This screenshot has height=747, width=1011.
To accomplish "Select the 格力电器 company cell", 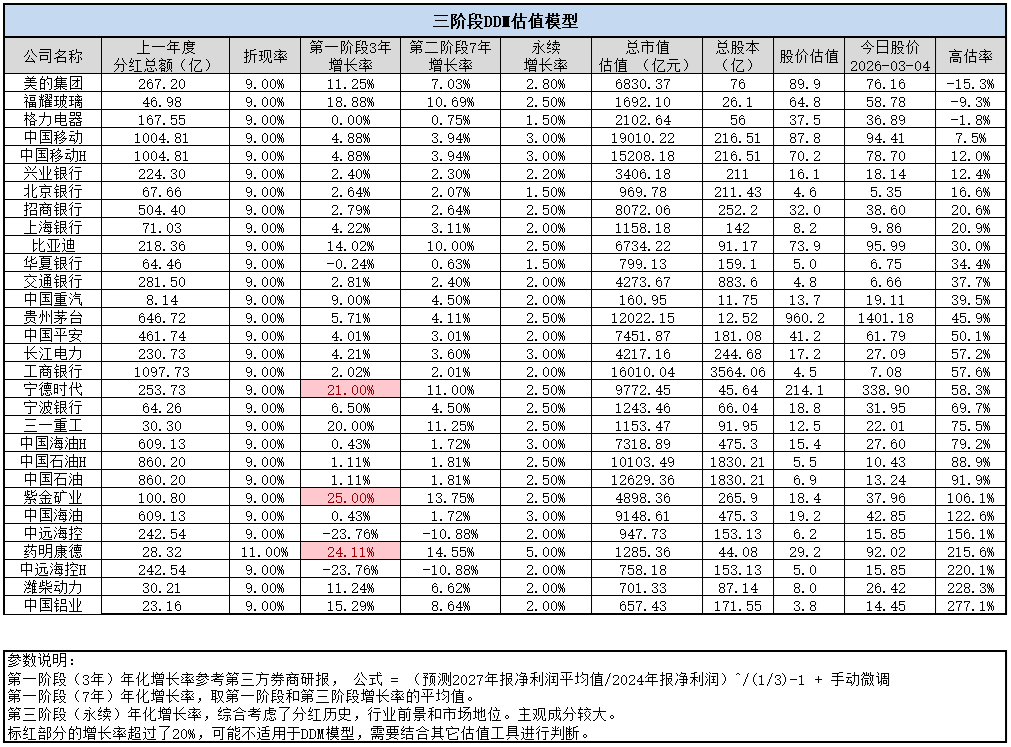I will [x=53, y=119].
